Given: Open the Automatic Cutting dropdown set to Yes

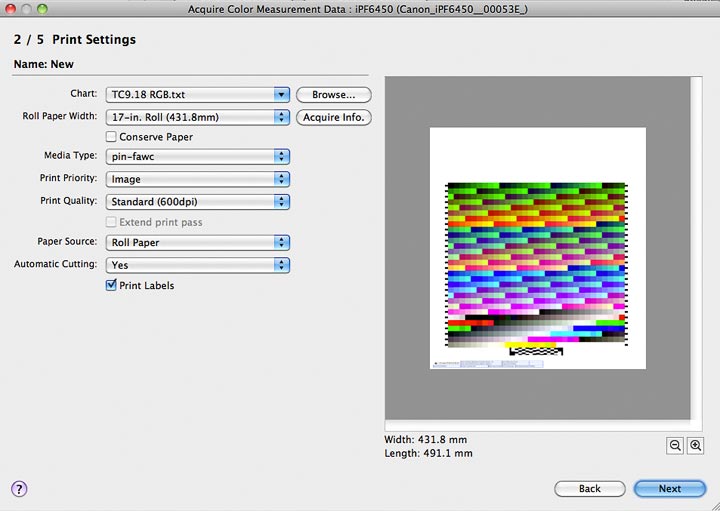Looking at the screenshot, I should 197,265.
